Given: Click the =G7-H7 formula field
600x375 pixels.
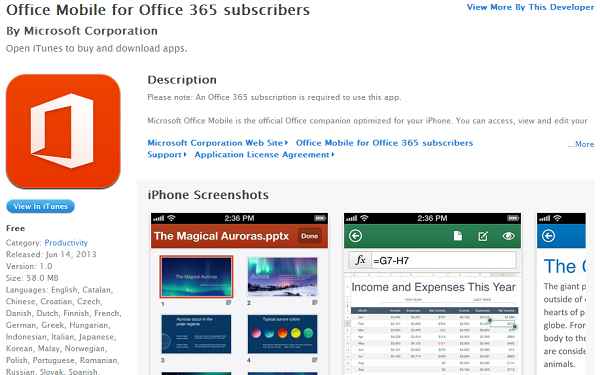Looking at the screenshot, I should [444, 261].
